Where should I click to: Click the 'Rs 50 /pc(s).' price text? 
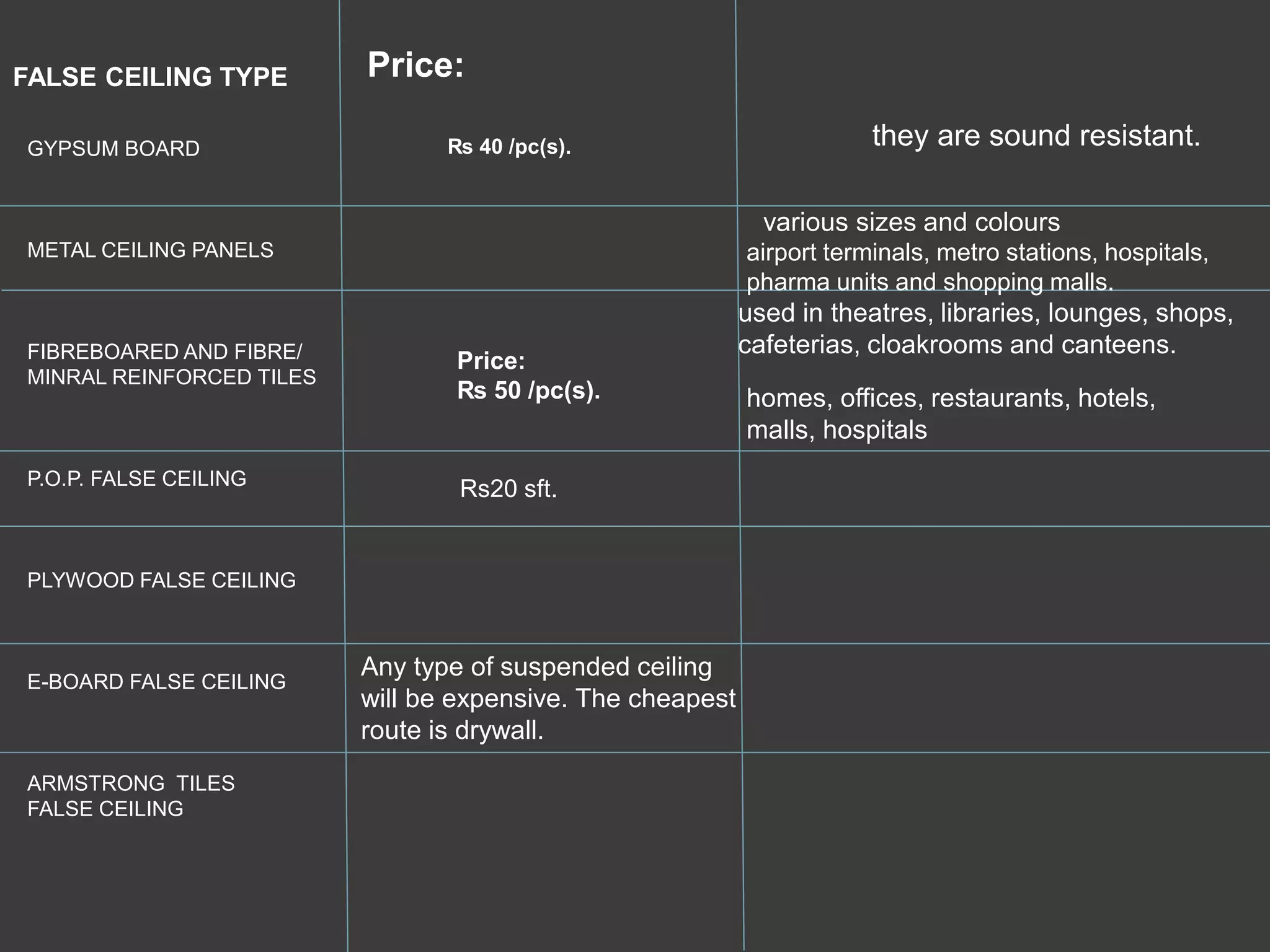pos(528,390)
